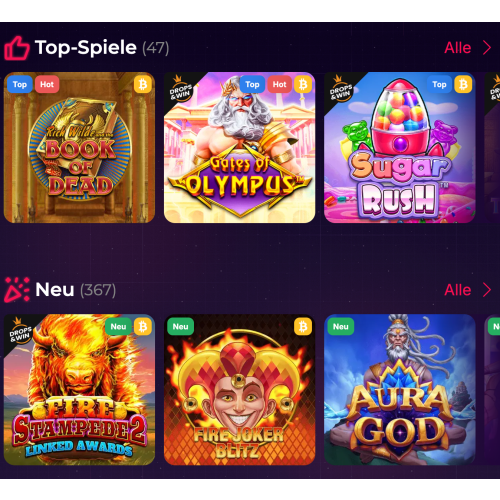Click Bitcoin badge on Sugar Rush

pyautogui.click(x=463, y=84)
